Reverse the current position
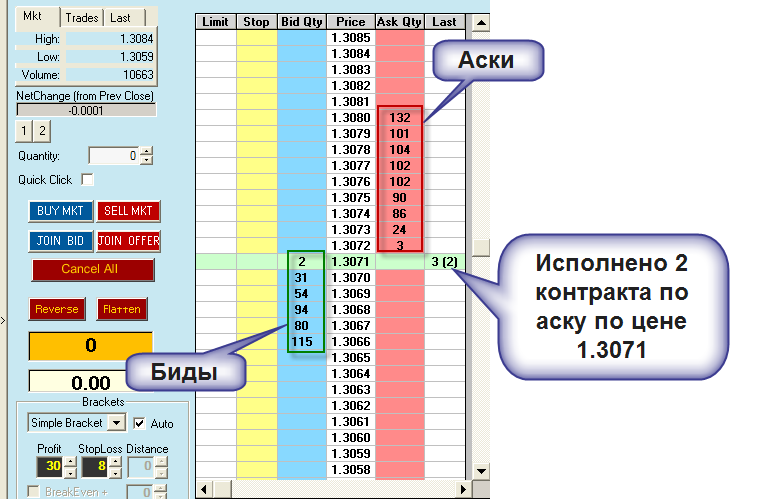Image resolution: width=757 pixels, height=499 pixels. (57, 309)
